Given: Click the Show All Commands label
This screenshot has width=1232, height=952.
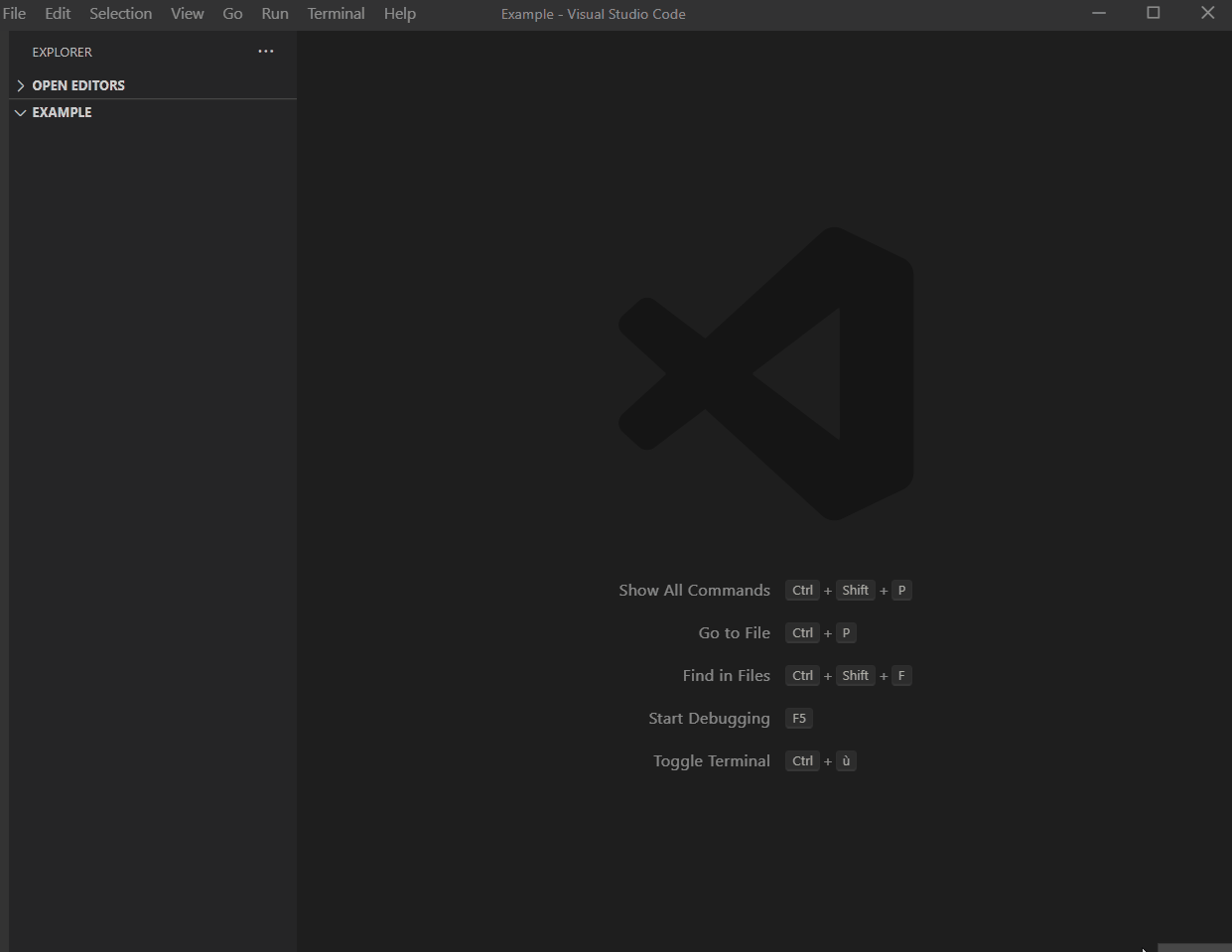Looking at the screenshot, I should pyautogui.click(x=694, y=590).
